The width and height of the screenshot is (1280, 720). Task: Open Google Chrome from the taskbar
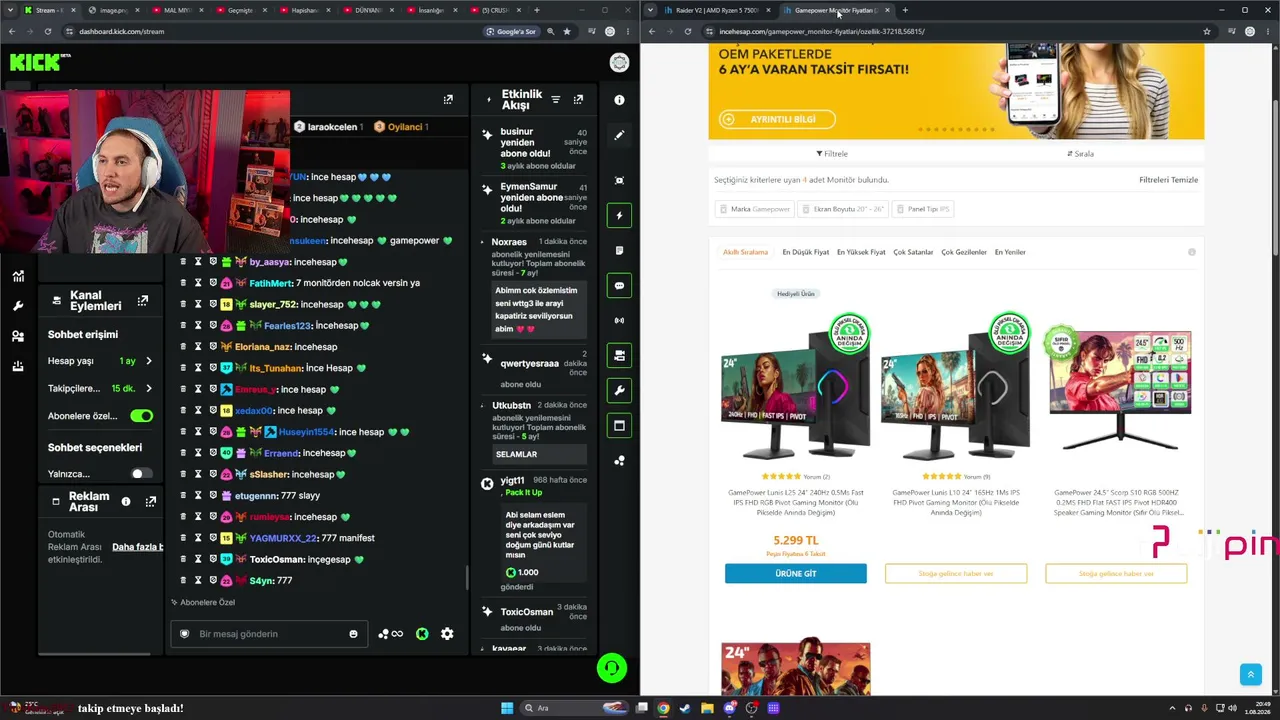(663, 708)
